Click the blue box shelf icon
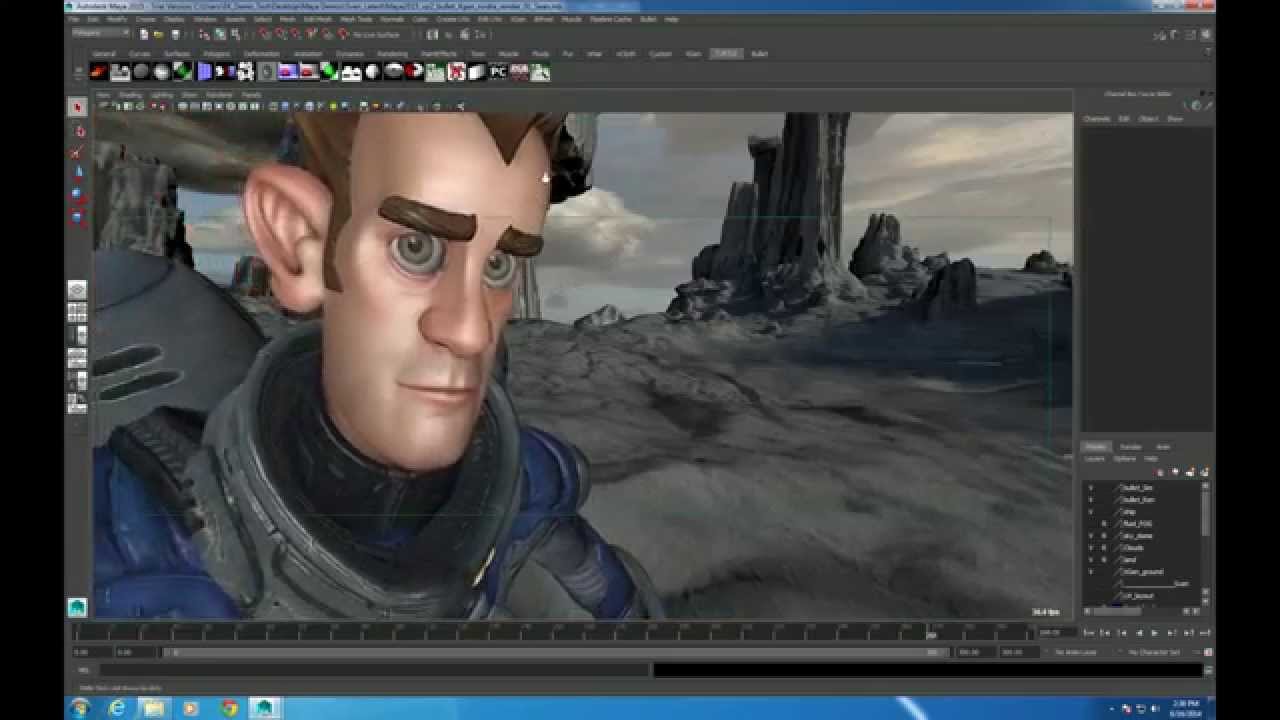Screen dimensions: 1280x720 pos(204,72)
